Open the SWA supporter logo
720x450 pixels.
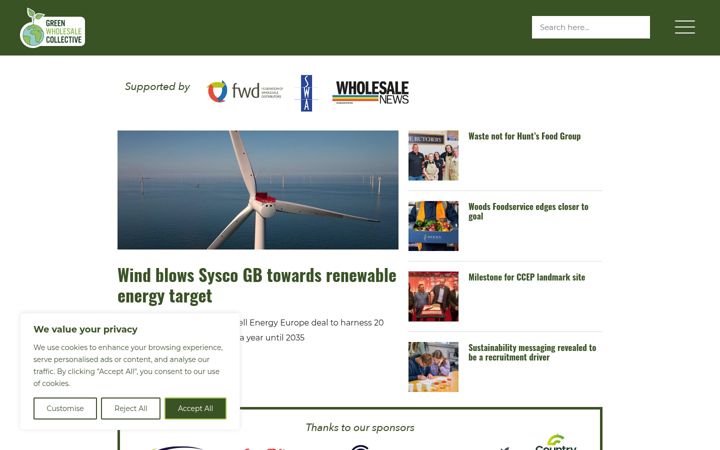coord(306,93)
